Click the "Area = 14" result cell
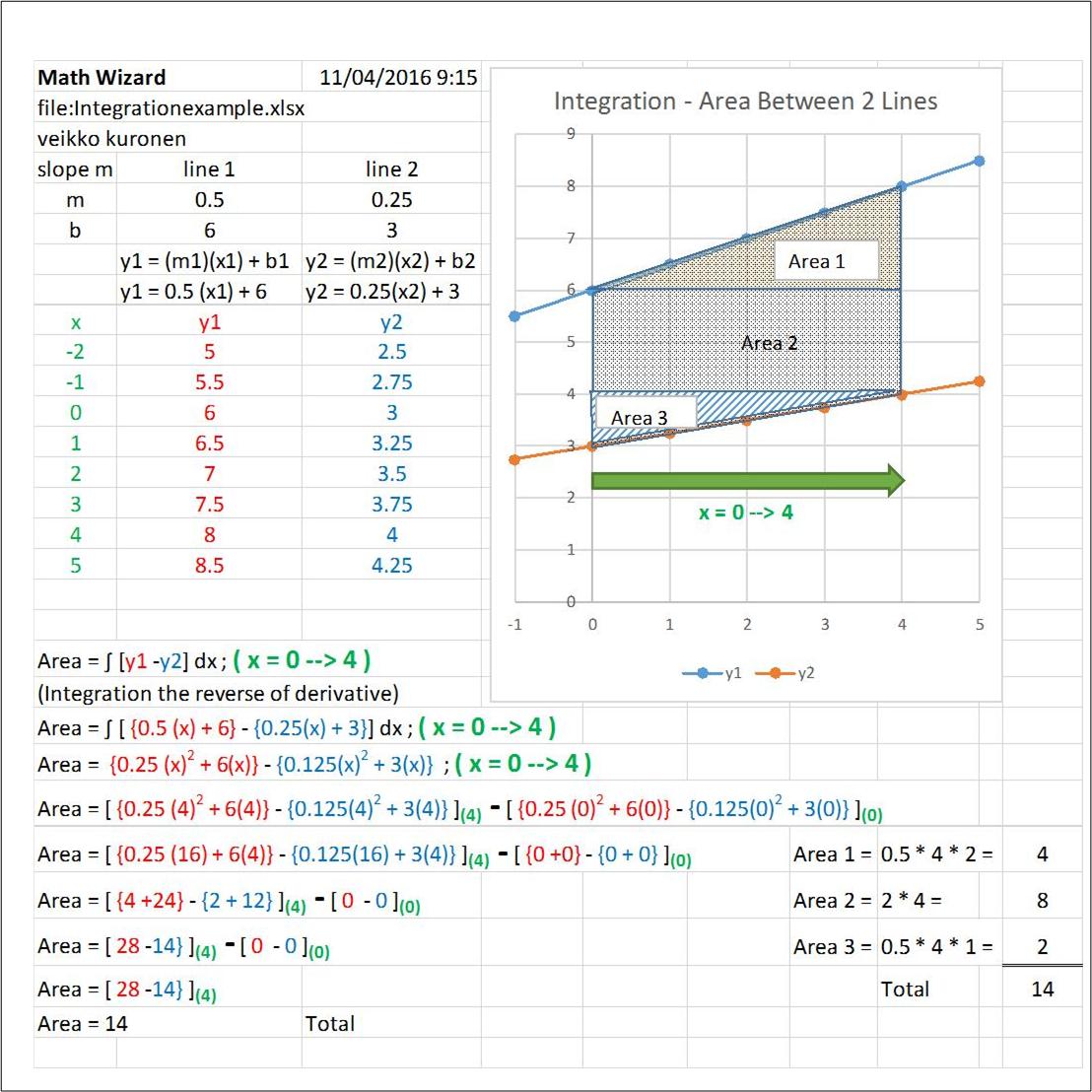Screen dimensions: 1092x1092 (83, 1024)
